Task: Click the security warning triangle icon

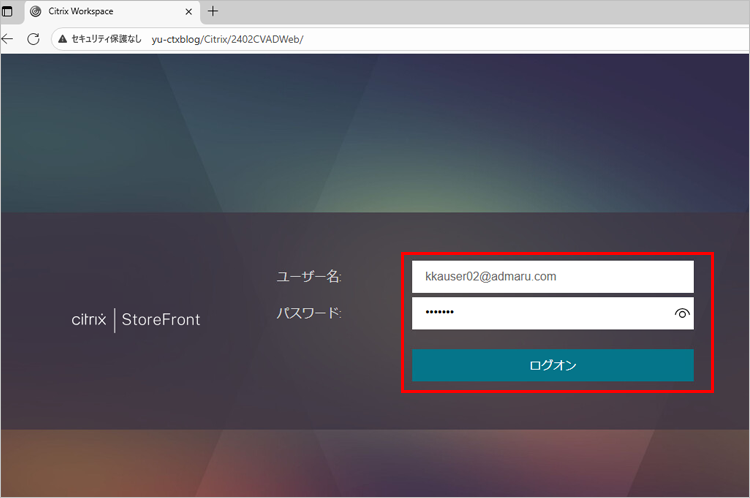Action: 62,39
